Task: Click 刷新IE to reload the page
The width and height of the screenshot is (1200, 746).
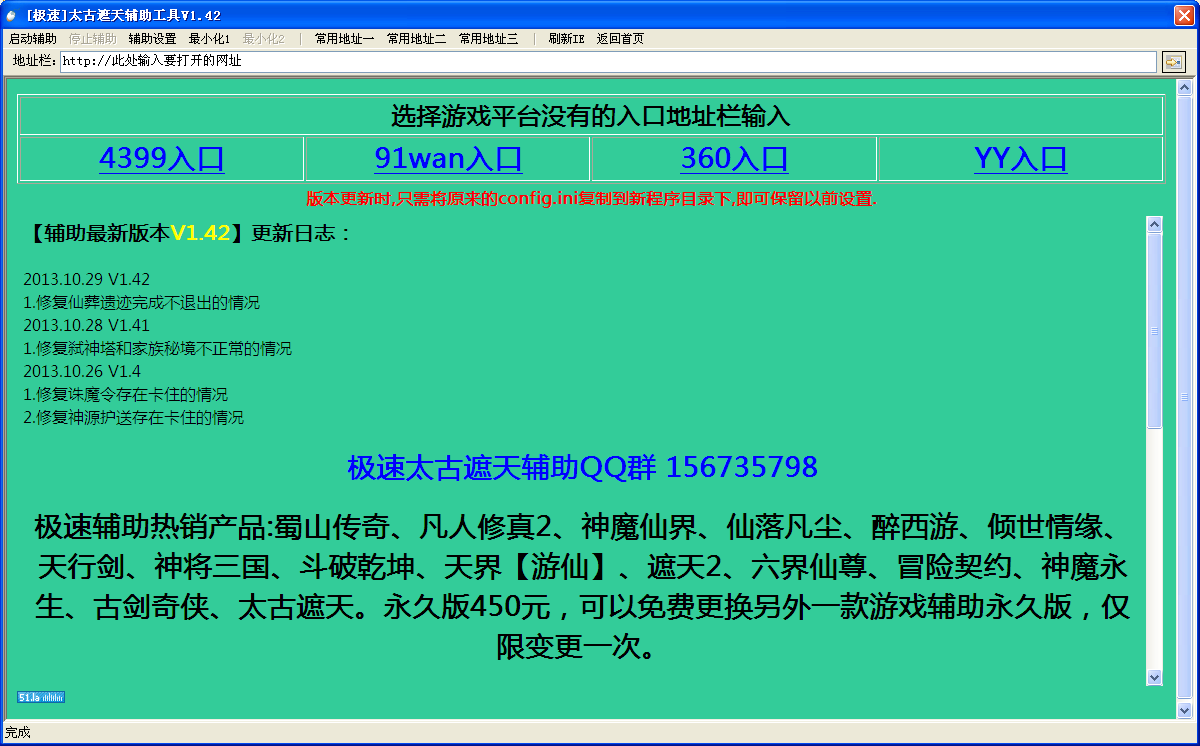Action: (x=566, y=39)
